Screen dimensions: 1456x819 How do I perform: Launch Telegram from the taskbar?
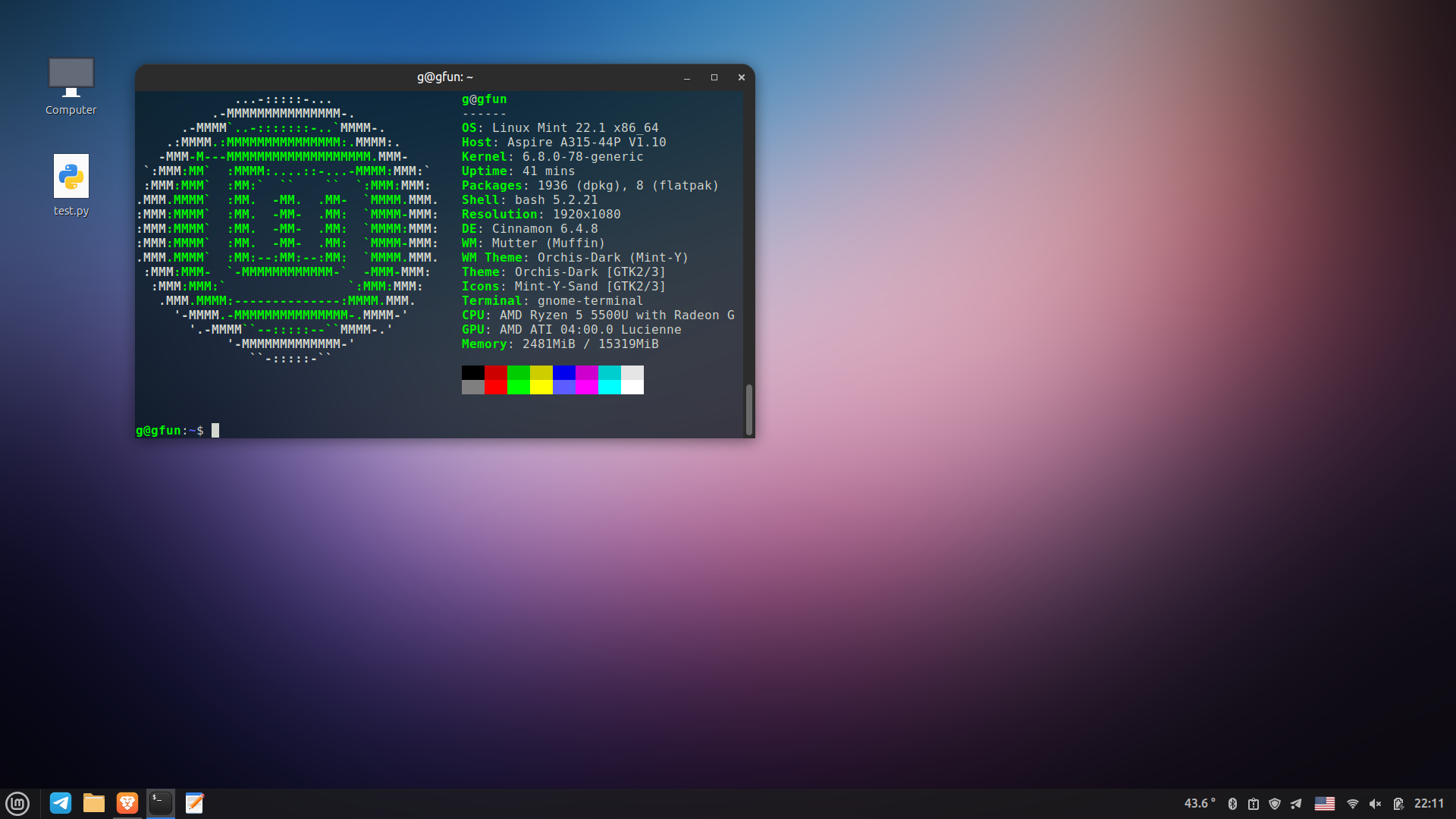(61, 803)
